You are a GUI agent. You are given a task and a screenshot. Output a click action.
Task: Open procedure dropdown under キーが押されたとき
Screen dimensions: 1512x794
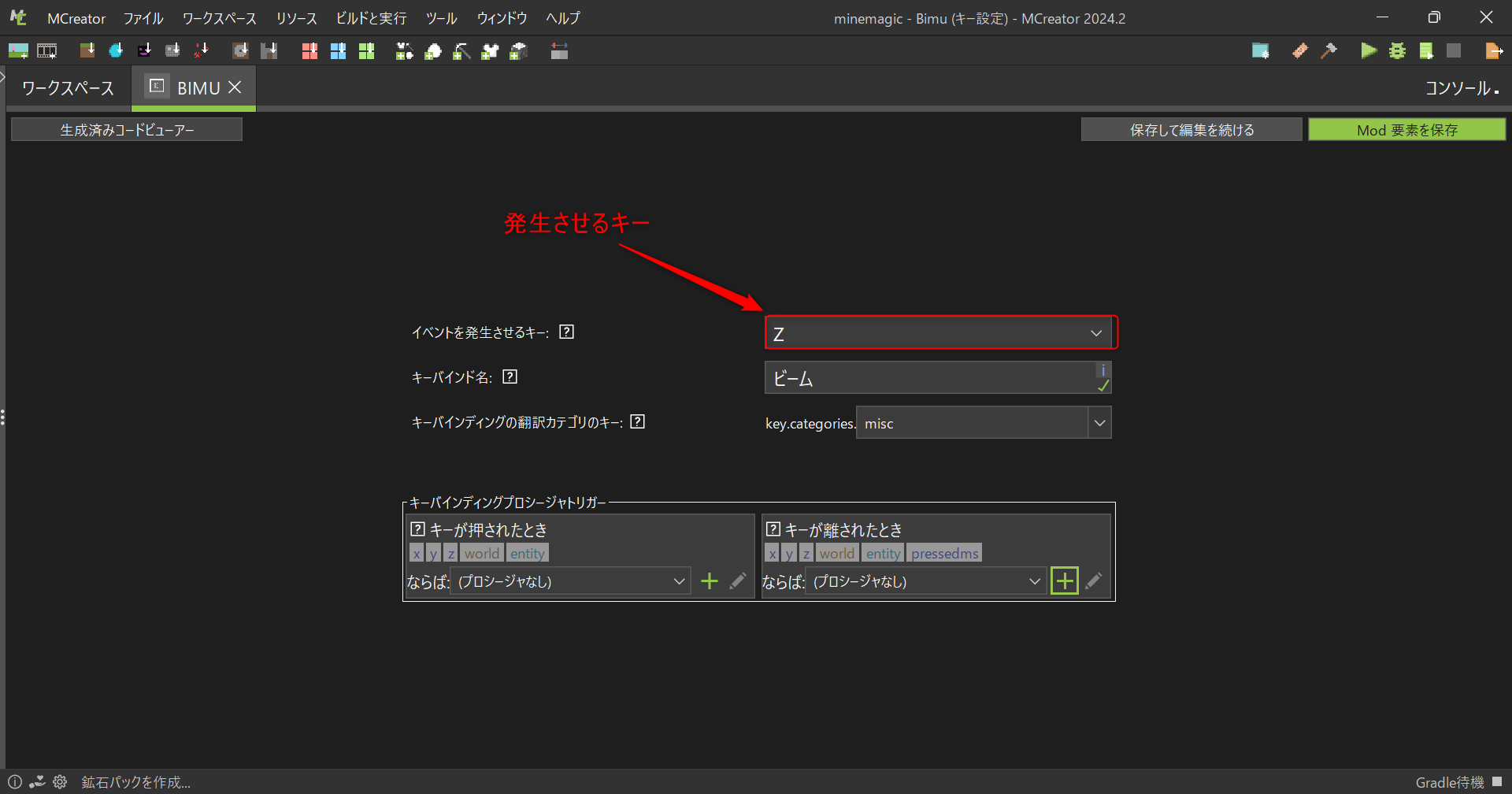click(570, 581)
